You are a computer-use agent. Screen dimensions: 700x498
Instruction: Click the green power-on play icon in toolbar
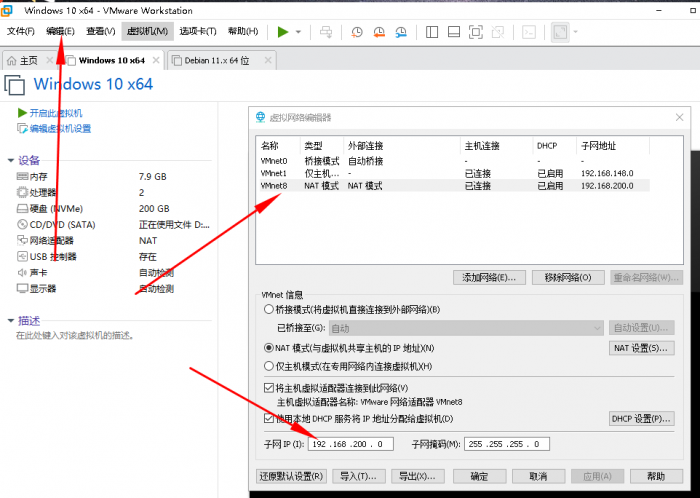[283, 32]
